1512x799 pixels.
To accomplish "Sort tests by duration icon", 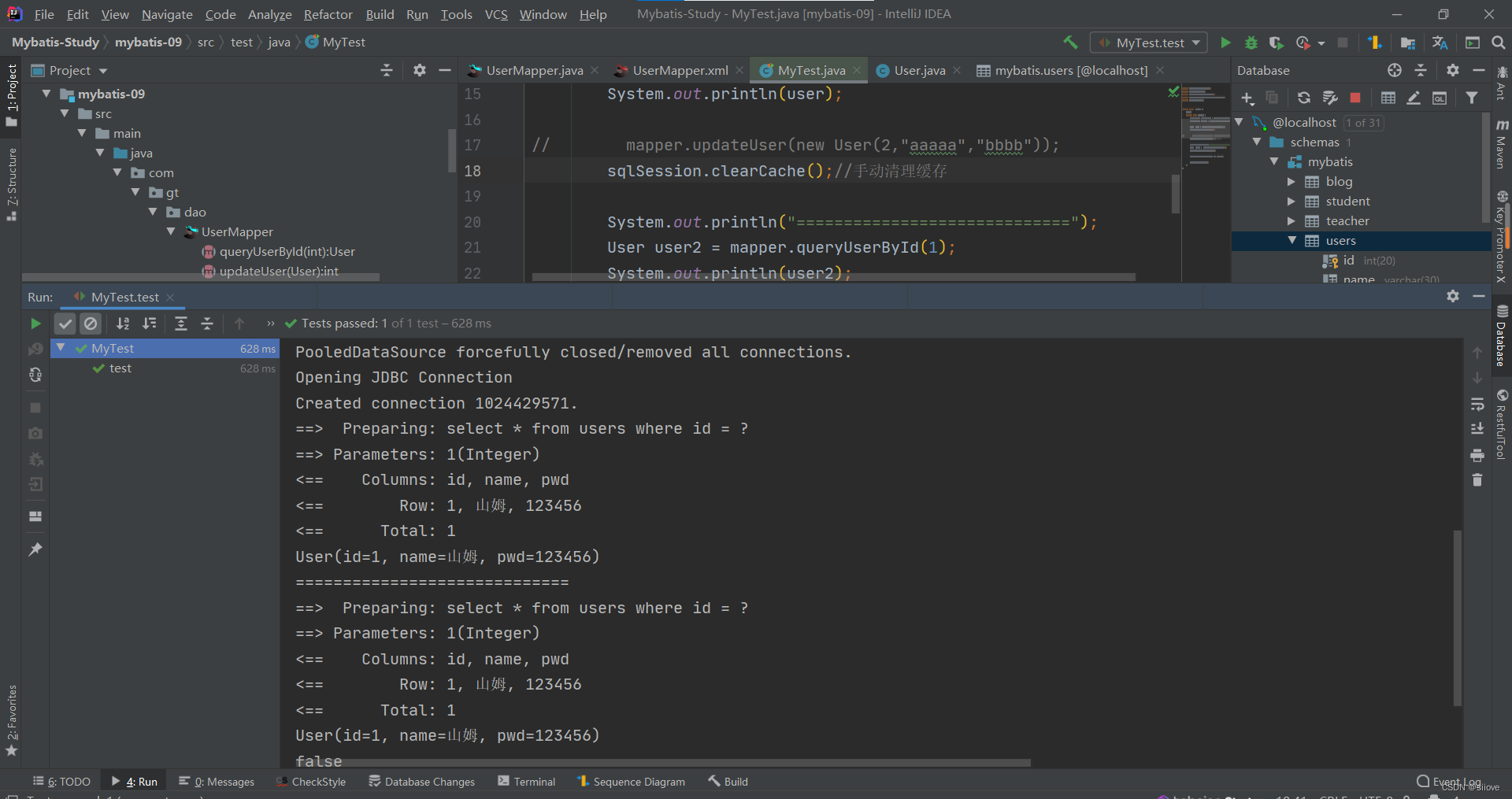I will (x=149, y=324).
